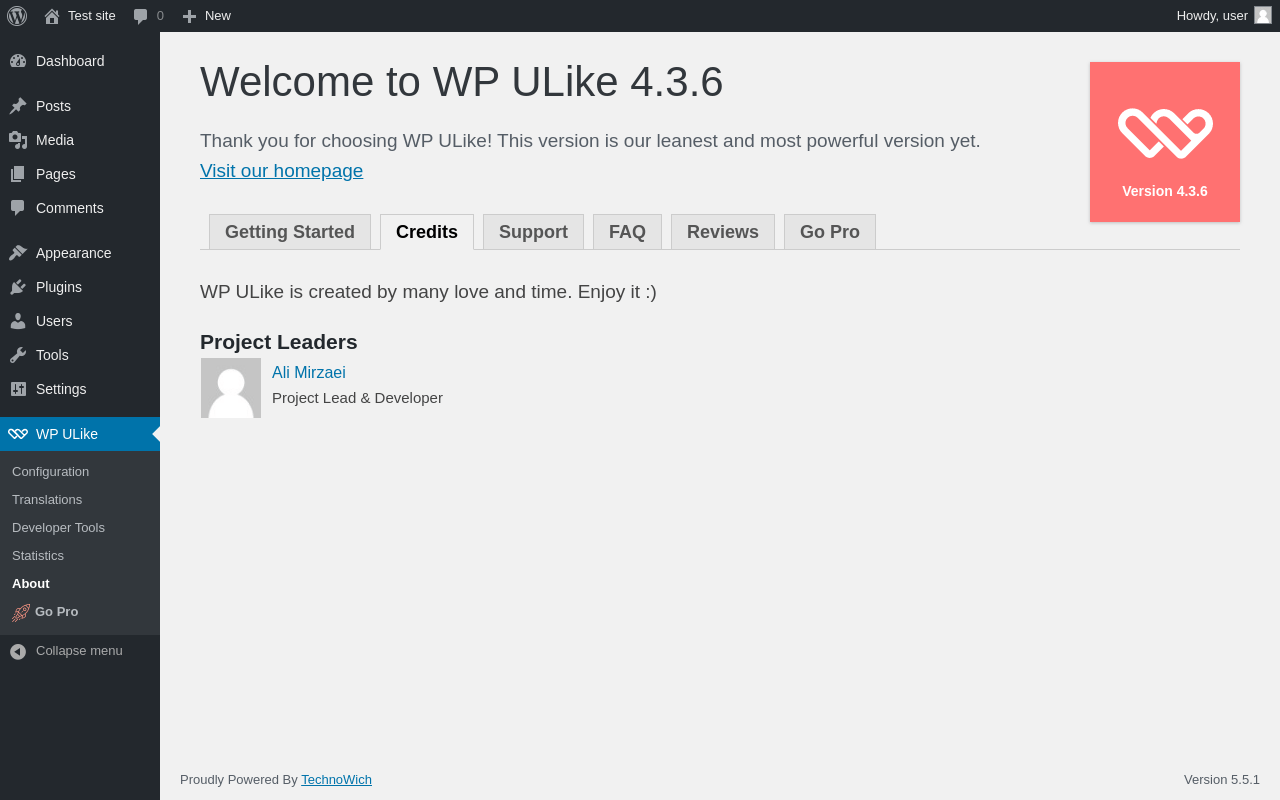The image size is (1280, 800).
Task: Open the Media icon in sidebar
Action: pyautogui.click(x=18, y=140)
